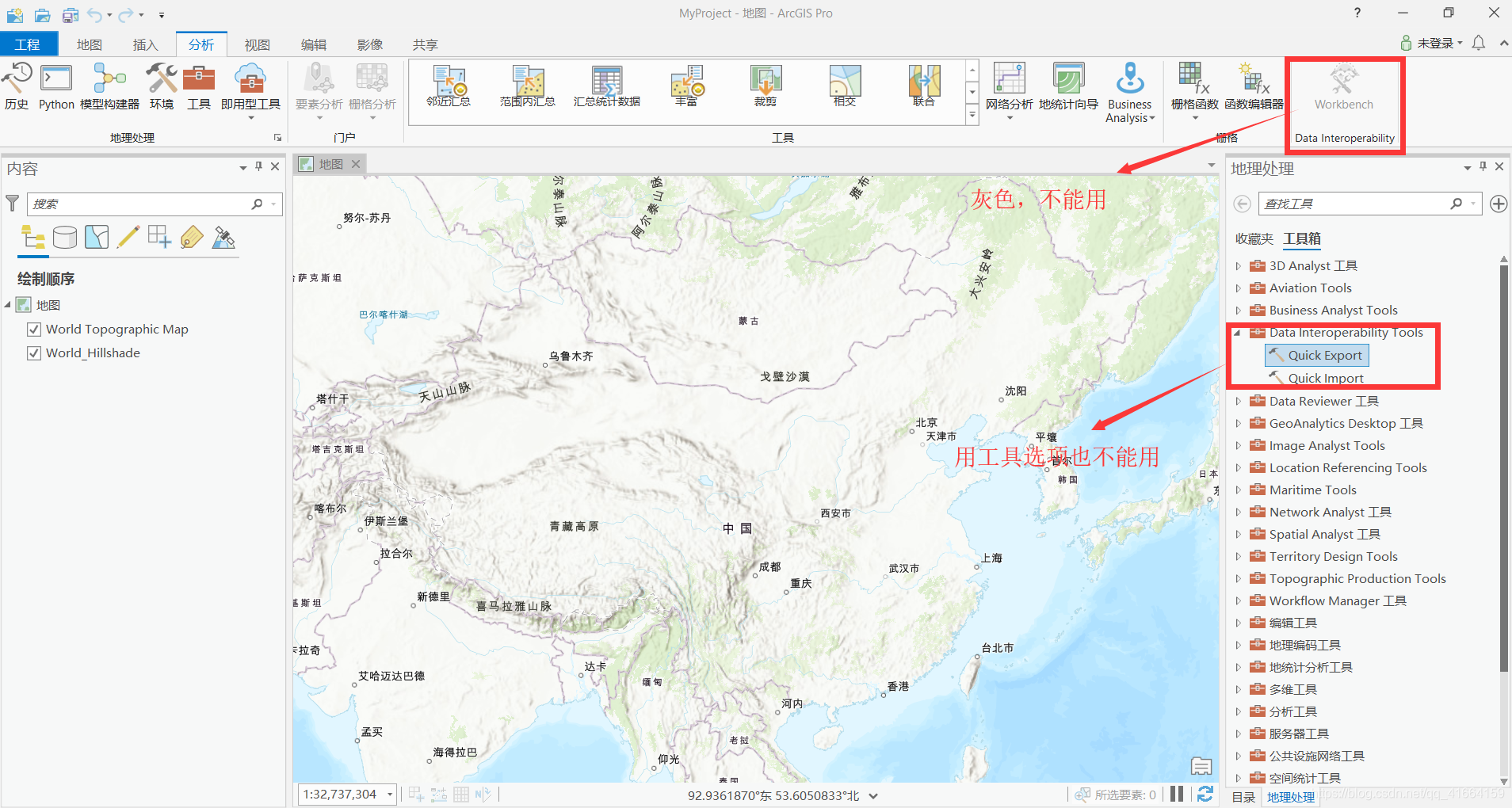Open the coordinate display format dropdown
The image size is (1512, 808).
[873, 796]
